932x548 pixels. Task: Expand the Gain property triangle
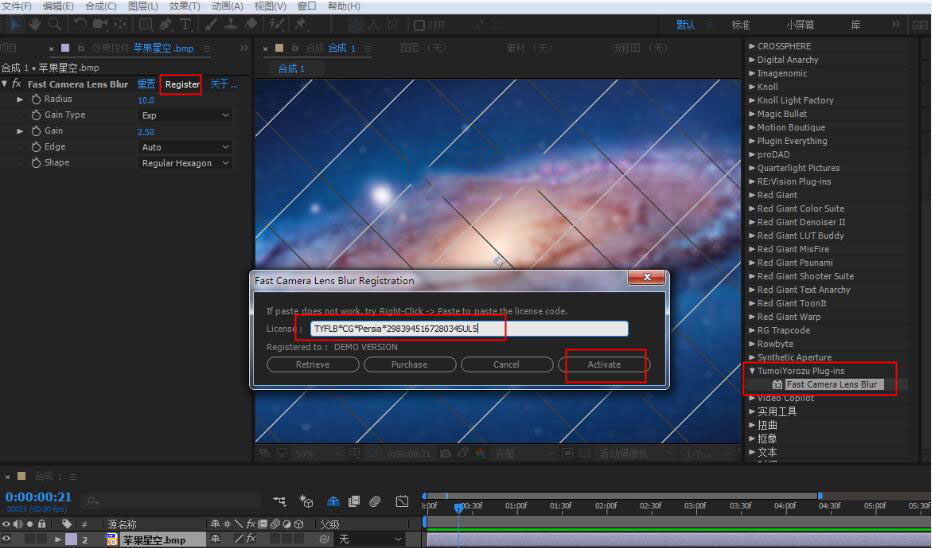point(20,131)
